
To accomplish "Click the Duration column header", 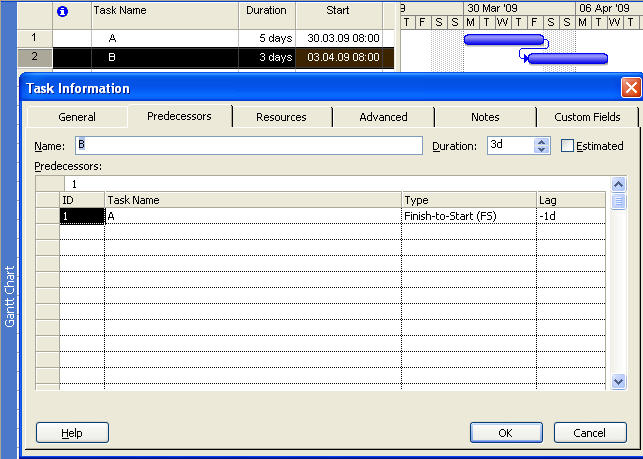I will pyautogui.click(x=267, y=13).
